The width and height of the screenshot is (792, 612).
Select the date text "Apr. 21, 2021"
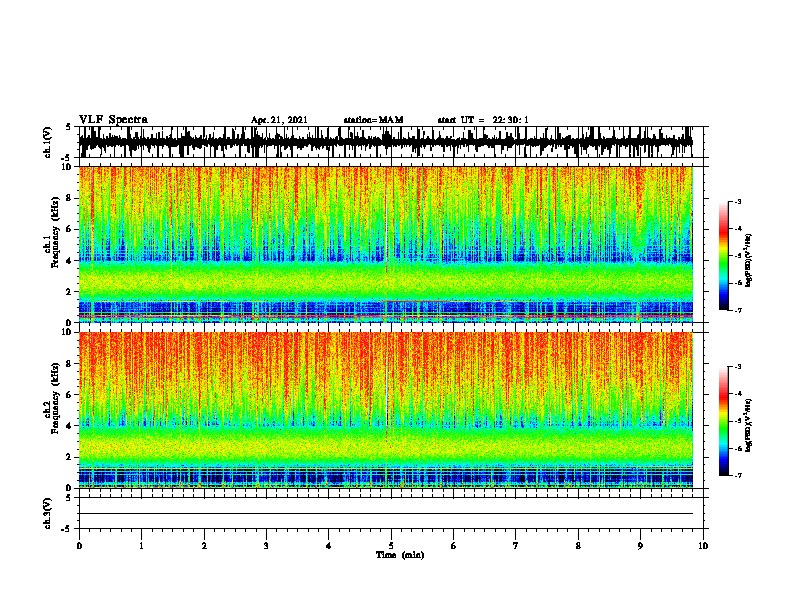tap(279, 120)
